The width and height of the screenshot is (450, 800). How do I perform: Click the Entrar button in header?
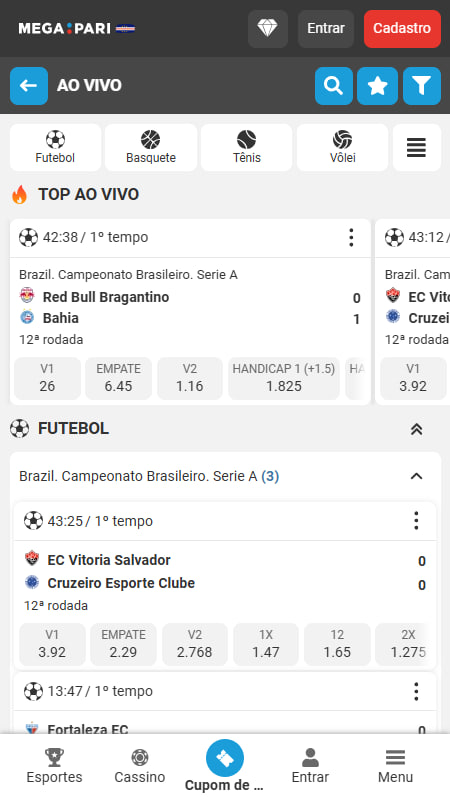tap(326, 29)
